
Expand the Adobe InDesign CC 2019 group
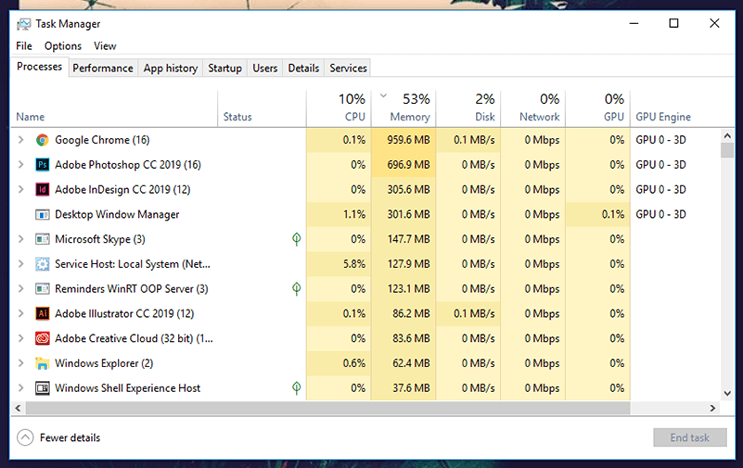point(21,189)
